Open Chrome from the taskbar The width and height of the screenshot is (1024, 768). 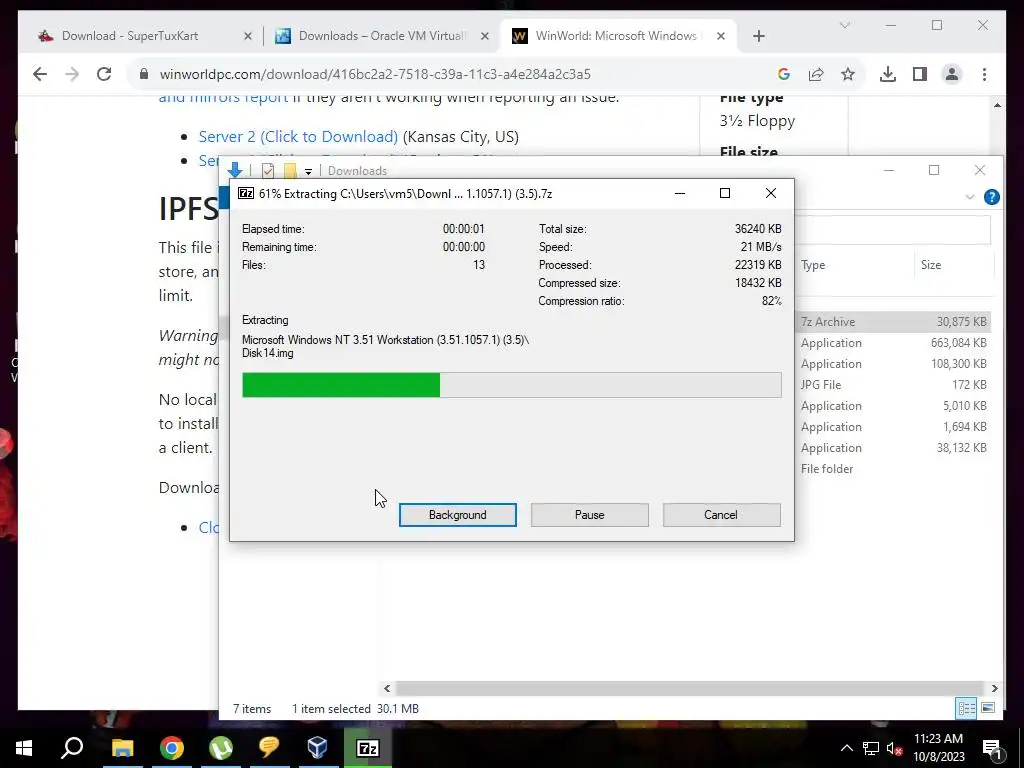[x=172, y=748]
